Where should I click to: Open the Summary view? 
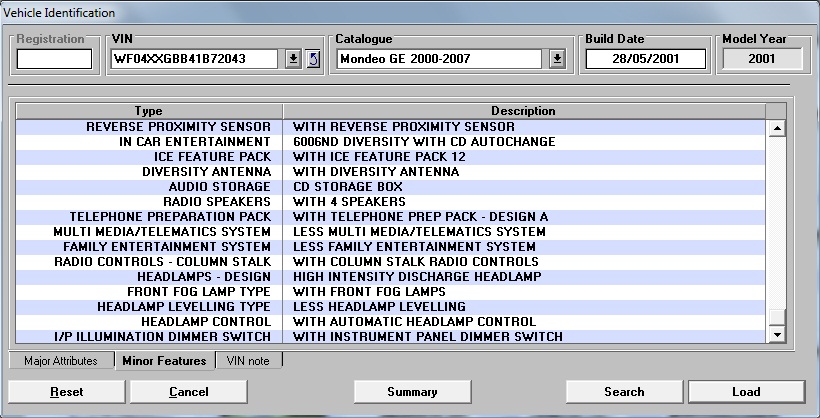(x=412, y=392)
